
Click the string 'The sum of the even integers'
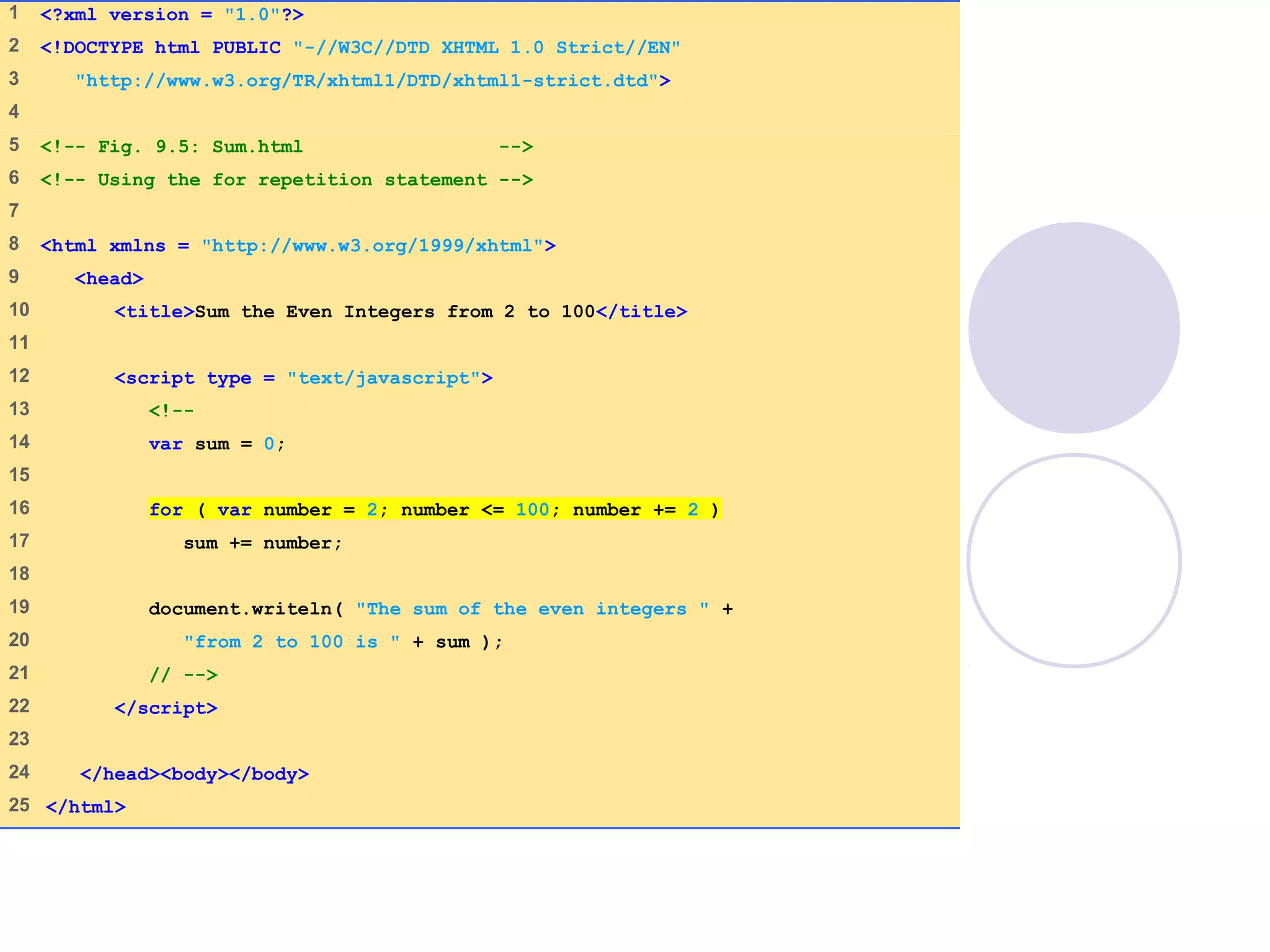[x=533, y=609]
